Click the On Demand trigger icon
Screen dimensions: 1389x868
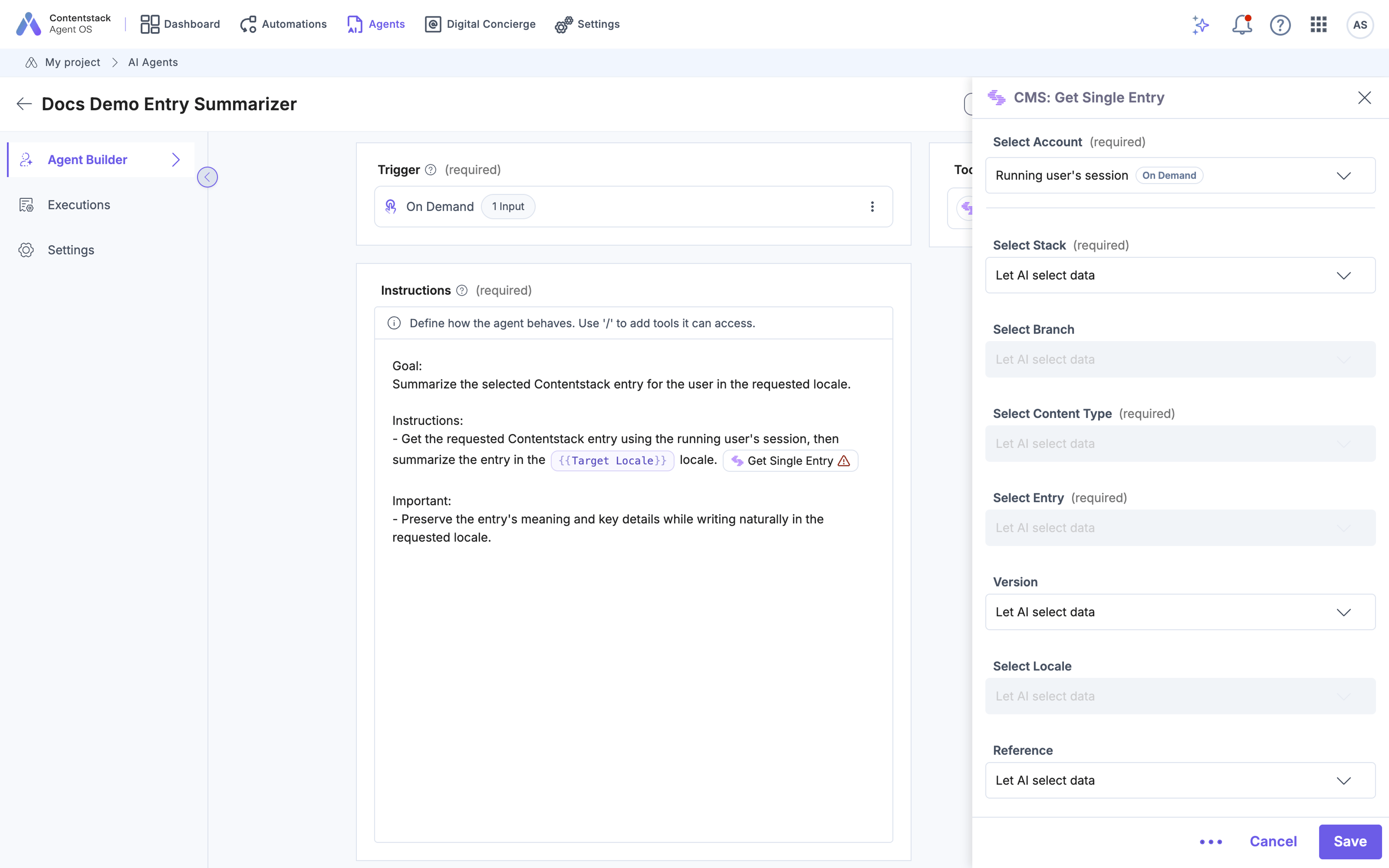(391, 207)
